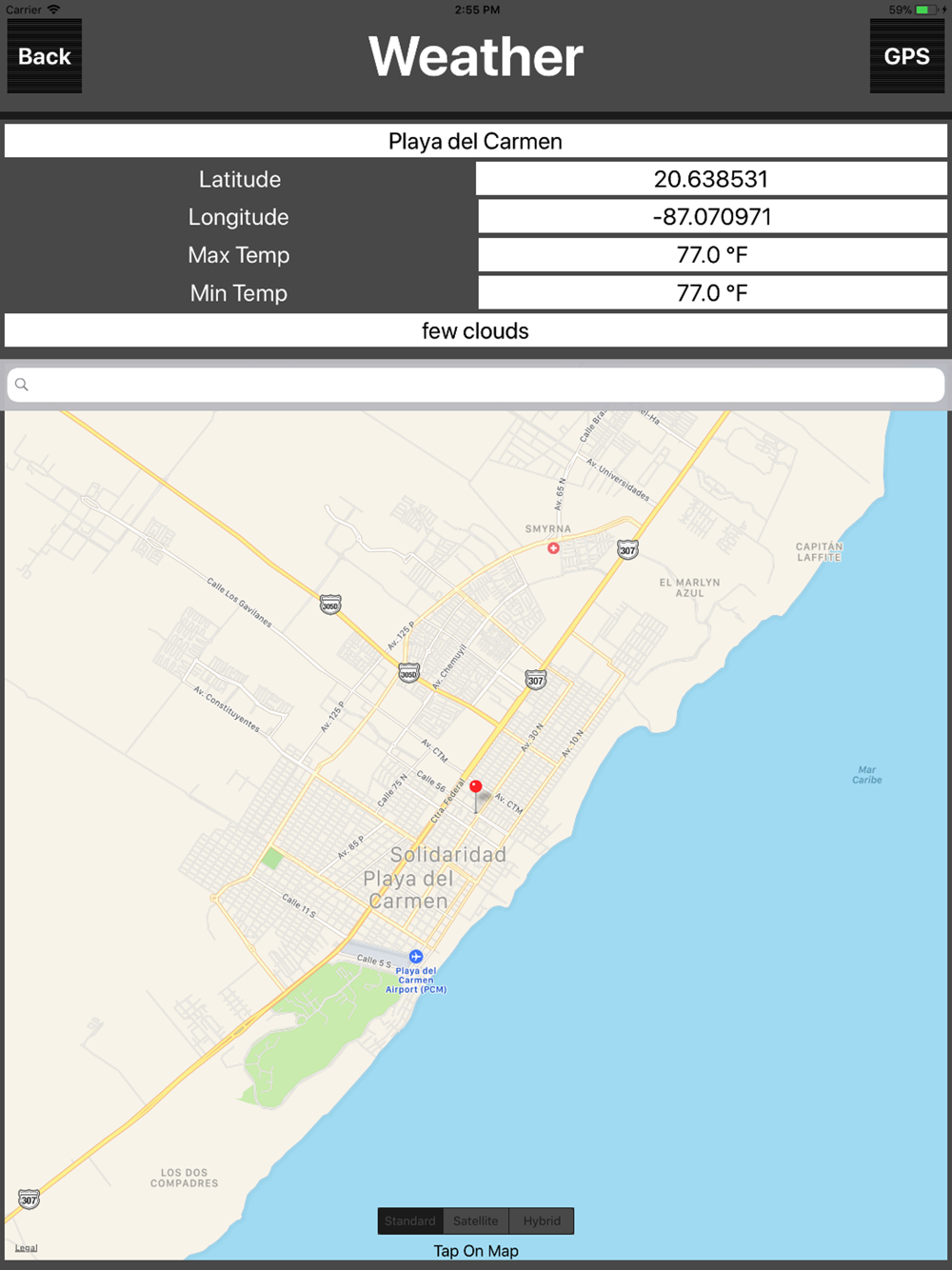Tap the longitude value -87.070971
The width and height of the screenshot is (952, 1270).
click(712, 217)
